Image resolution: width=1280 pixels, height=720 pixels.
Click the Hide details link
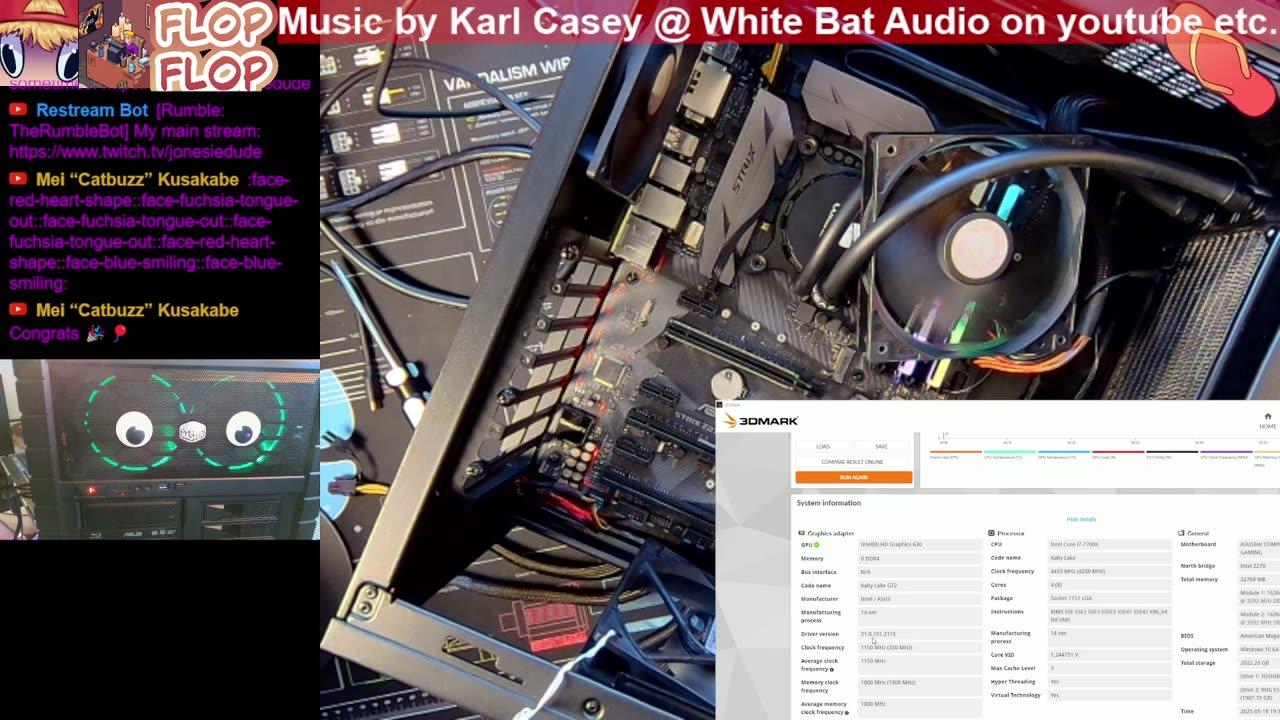click(x=1081, y=519)
